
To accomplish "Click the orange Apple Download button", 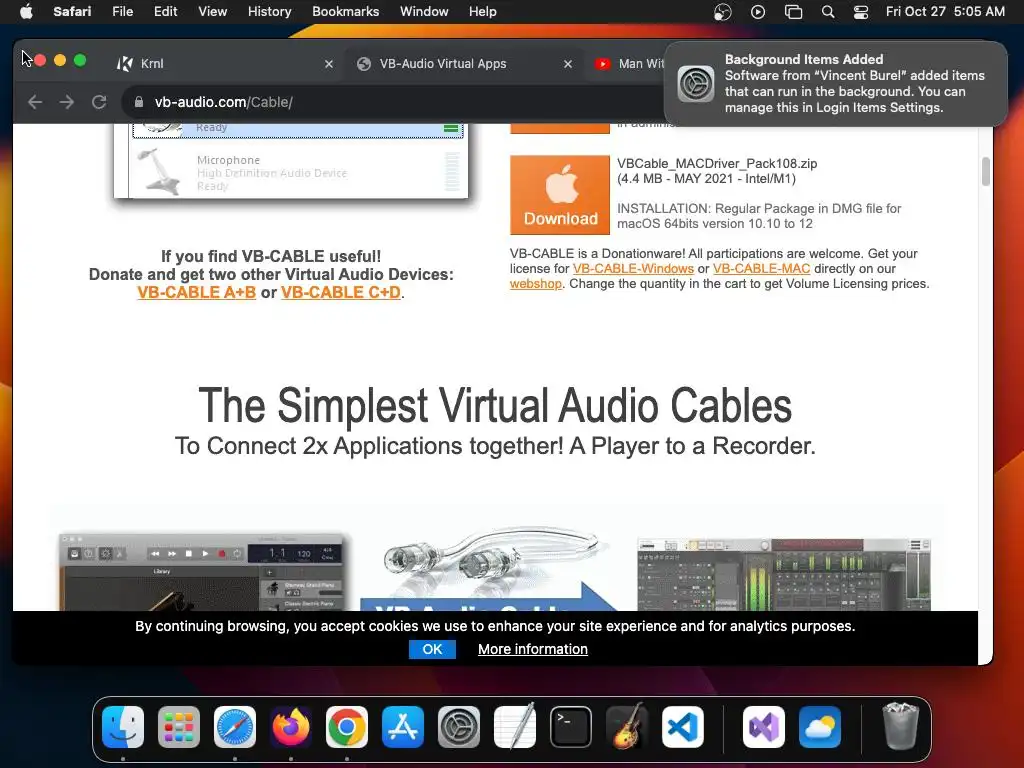I will click(560, 195).
